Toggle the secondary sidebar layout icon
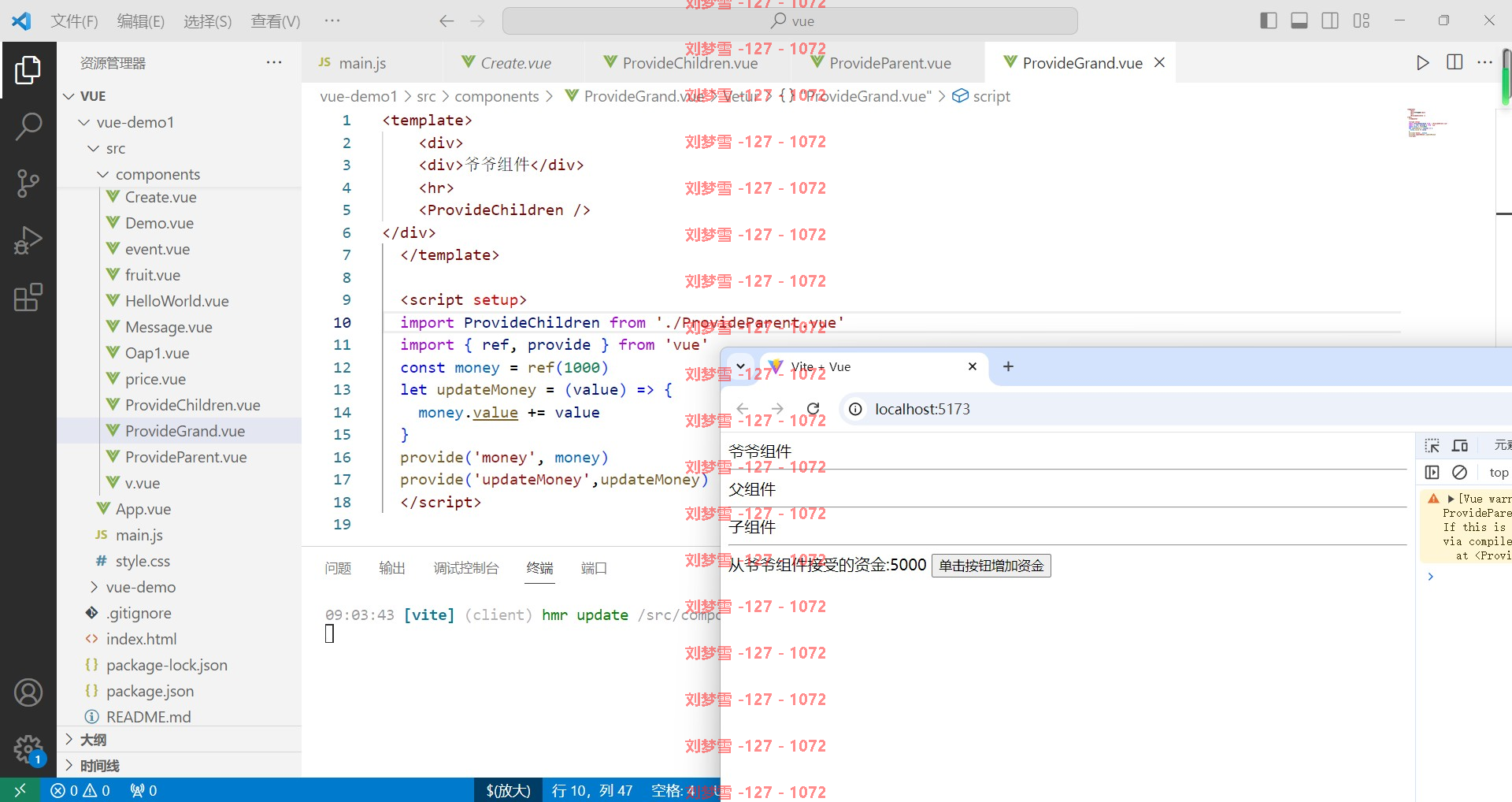 point(1330,21)
